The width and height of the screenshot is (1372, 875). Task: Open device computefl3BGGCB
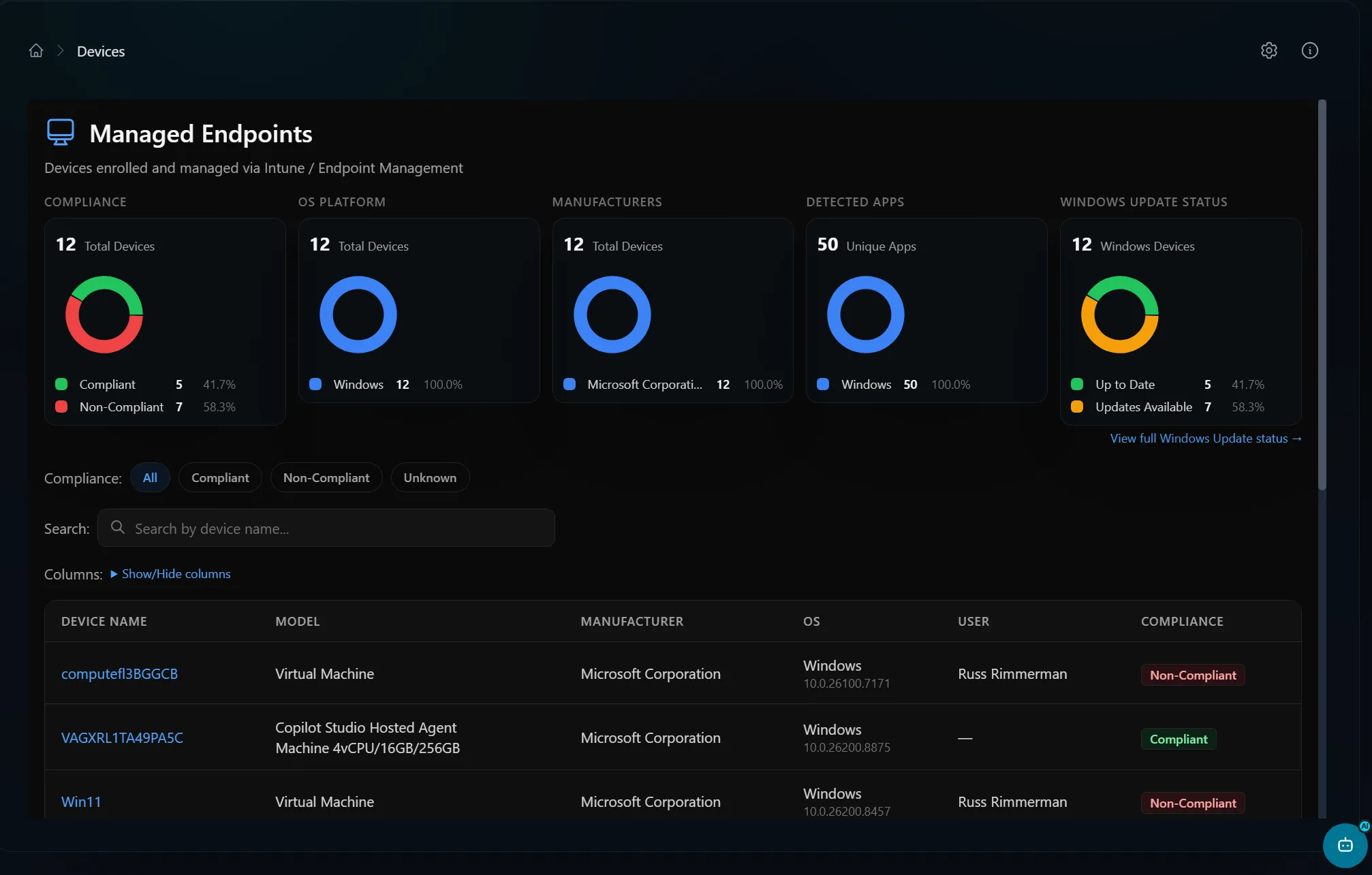119,673
